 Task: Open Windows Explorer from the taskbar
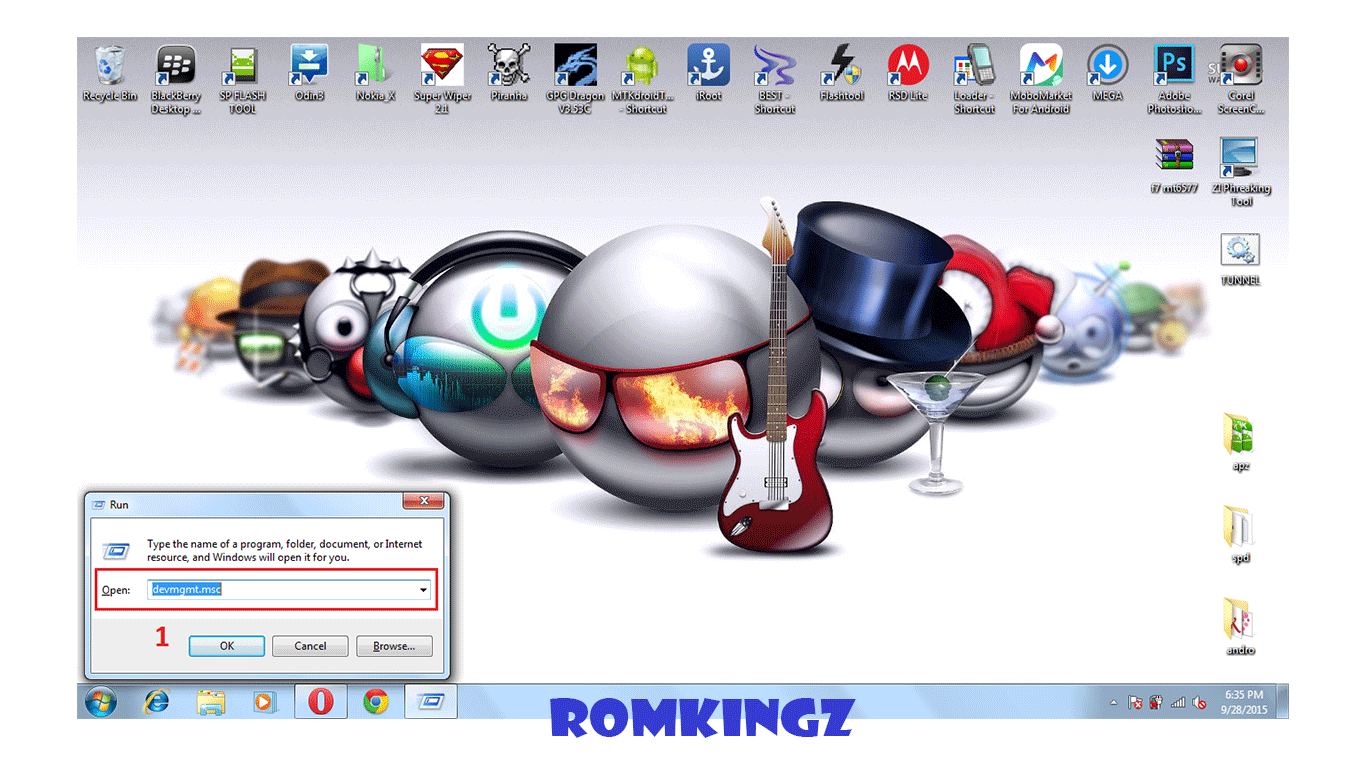click(210, 702)
